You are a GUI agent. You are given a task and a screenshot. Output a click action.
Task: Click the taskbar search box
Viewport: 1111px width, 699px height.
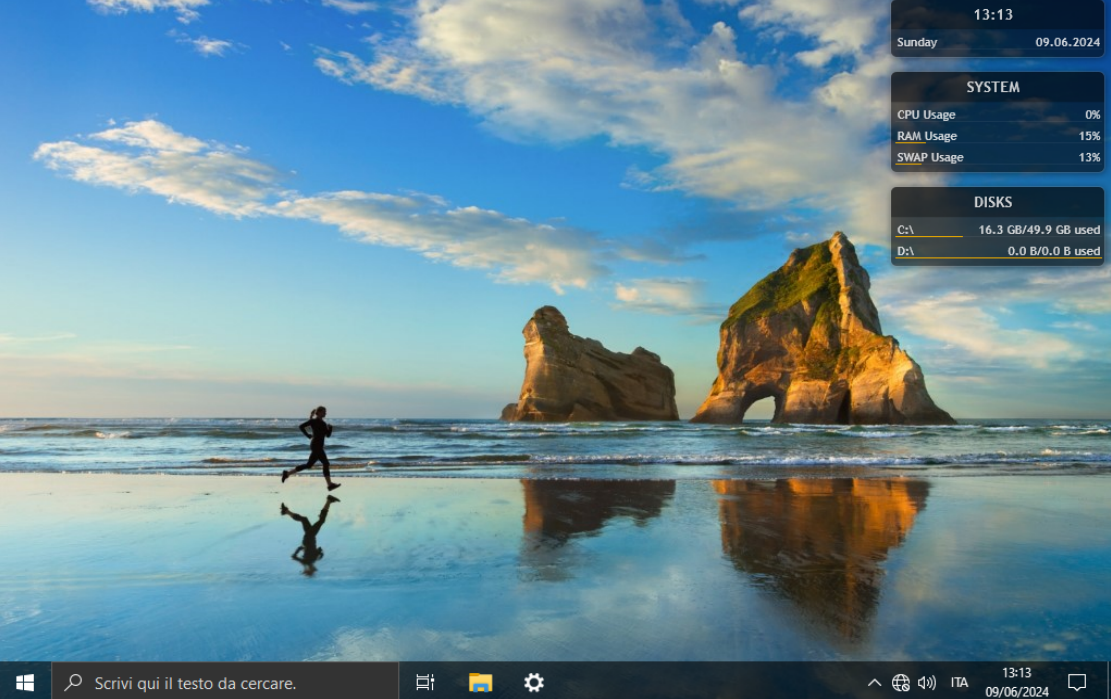[225, 682]
